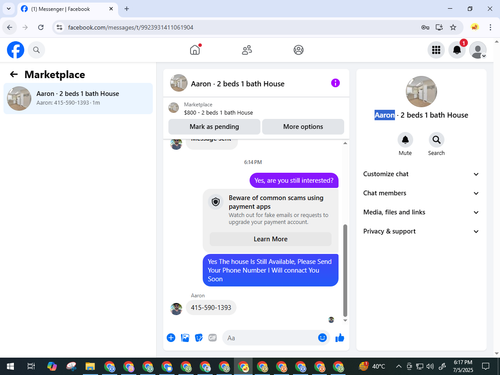Attach a photo with image icon

185,338
